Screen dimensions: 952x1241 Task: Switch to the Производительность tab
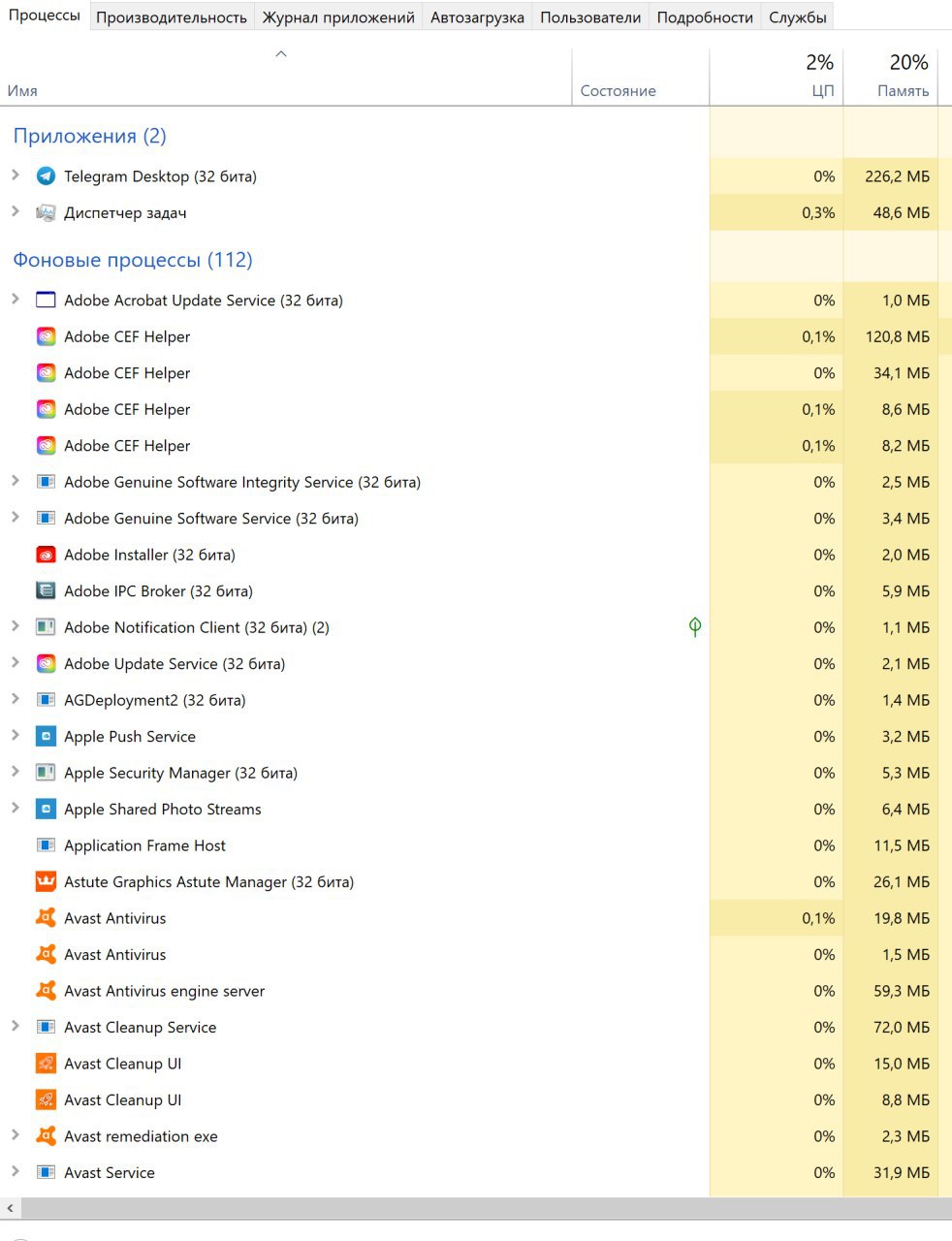point(172,17)
